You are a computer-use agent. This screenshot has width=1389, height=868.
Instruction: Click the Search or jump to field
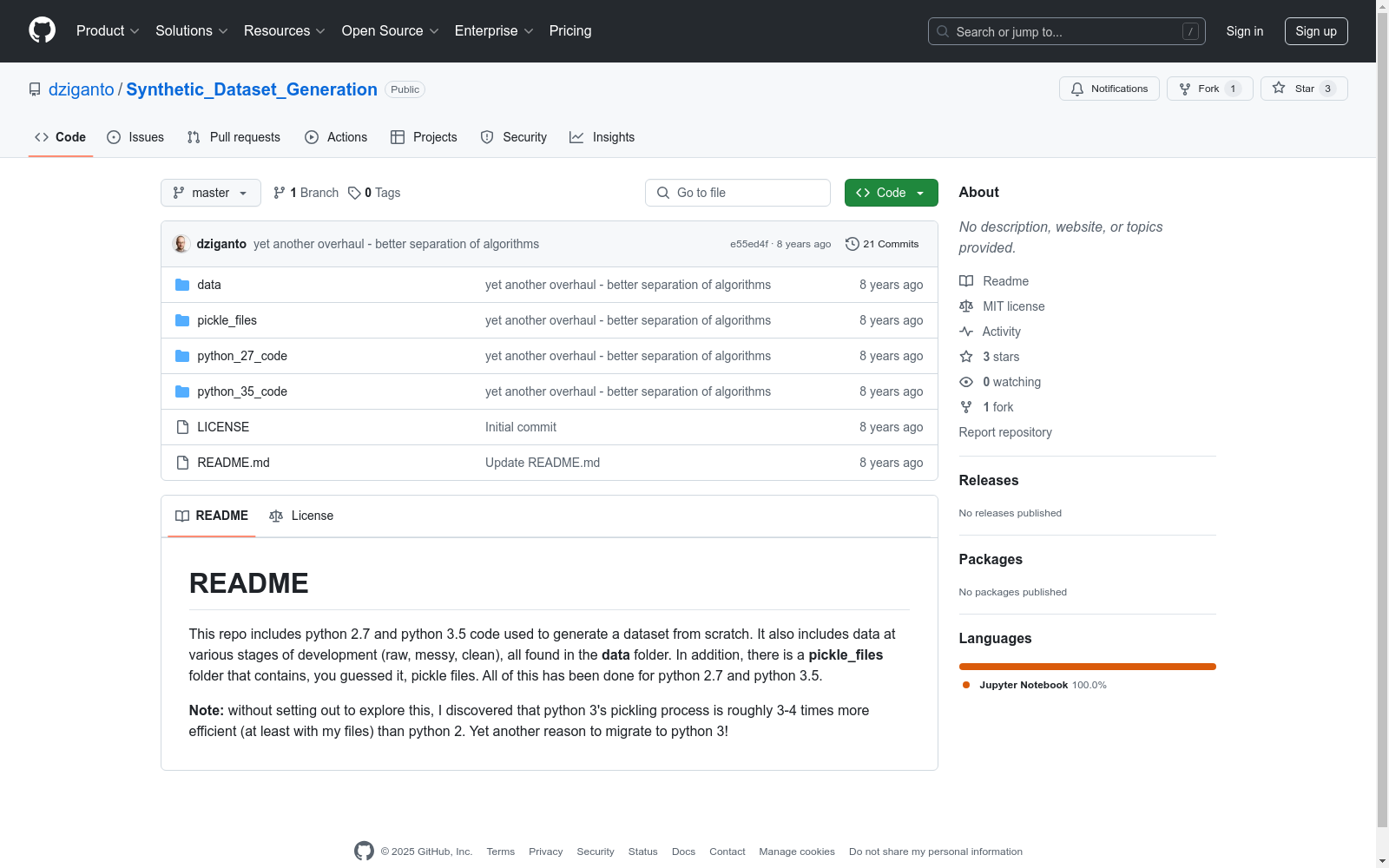(x=1067, y=31)
